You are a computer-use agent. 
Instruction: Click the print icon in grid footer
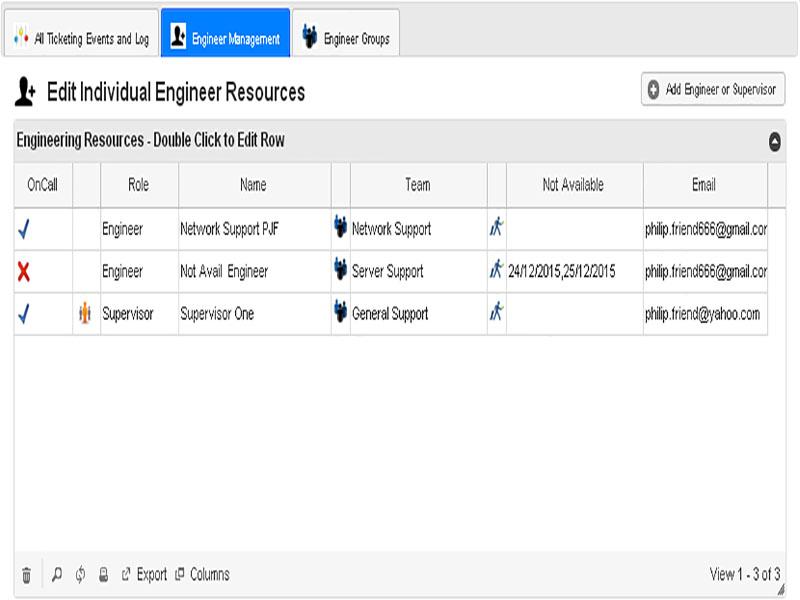(x=103, y=574)
